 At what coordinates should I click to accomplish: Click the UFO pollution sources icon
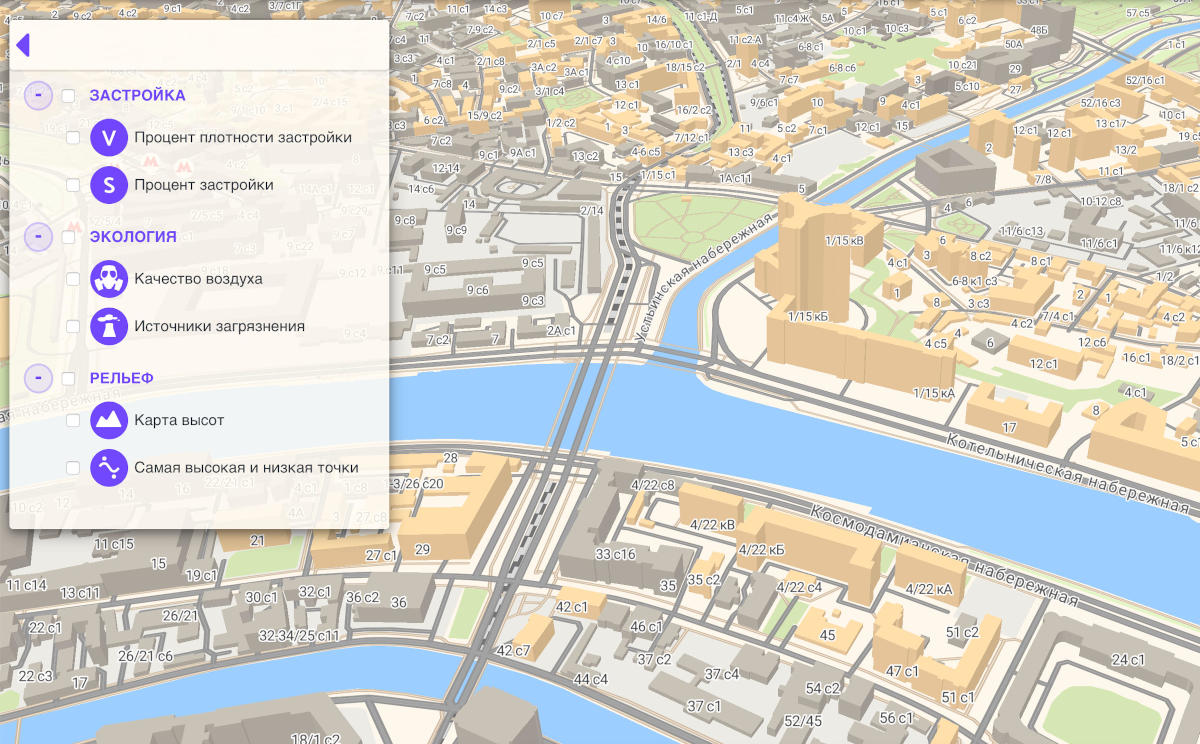[x=109, y=326]
